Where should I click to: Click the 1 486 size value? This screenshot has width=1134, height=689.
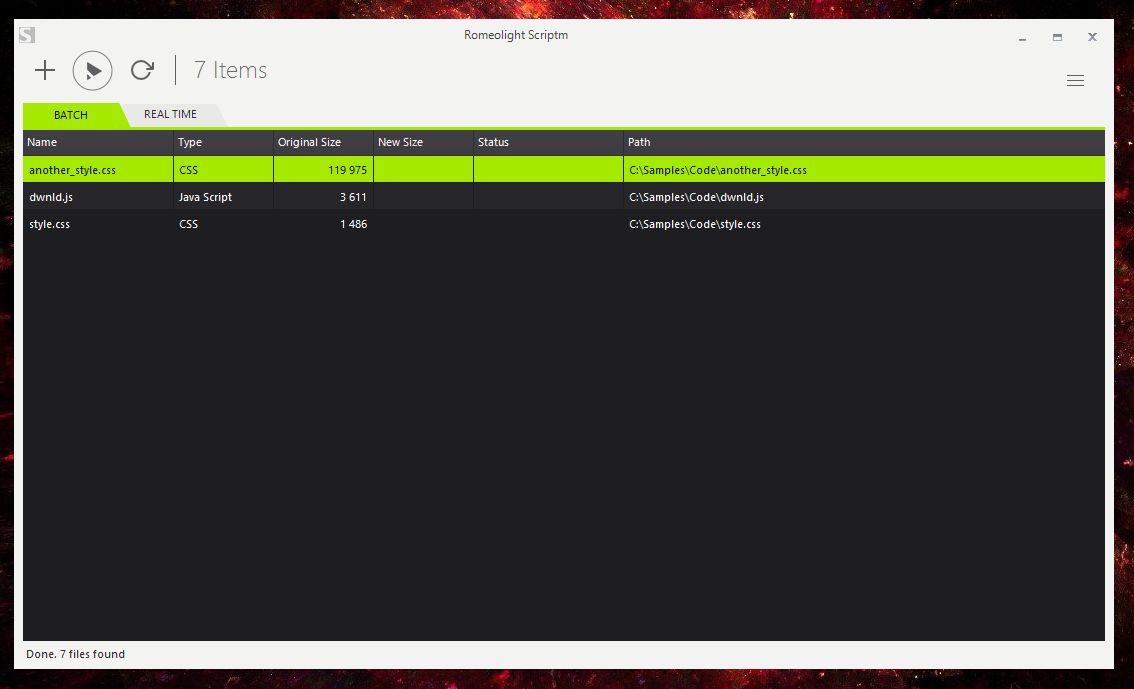353,224
